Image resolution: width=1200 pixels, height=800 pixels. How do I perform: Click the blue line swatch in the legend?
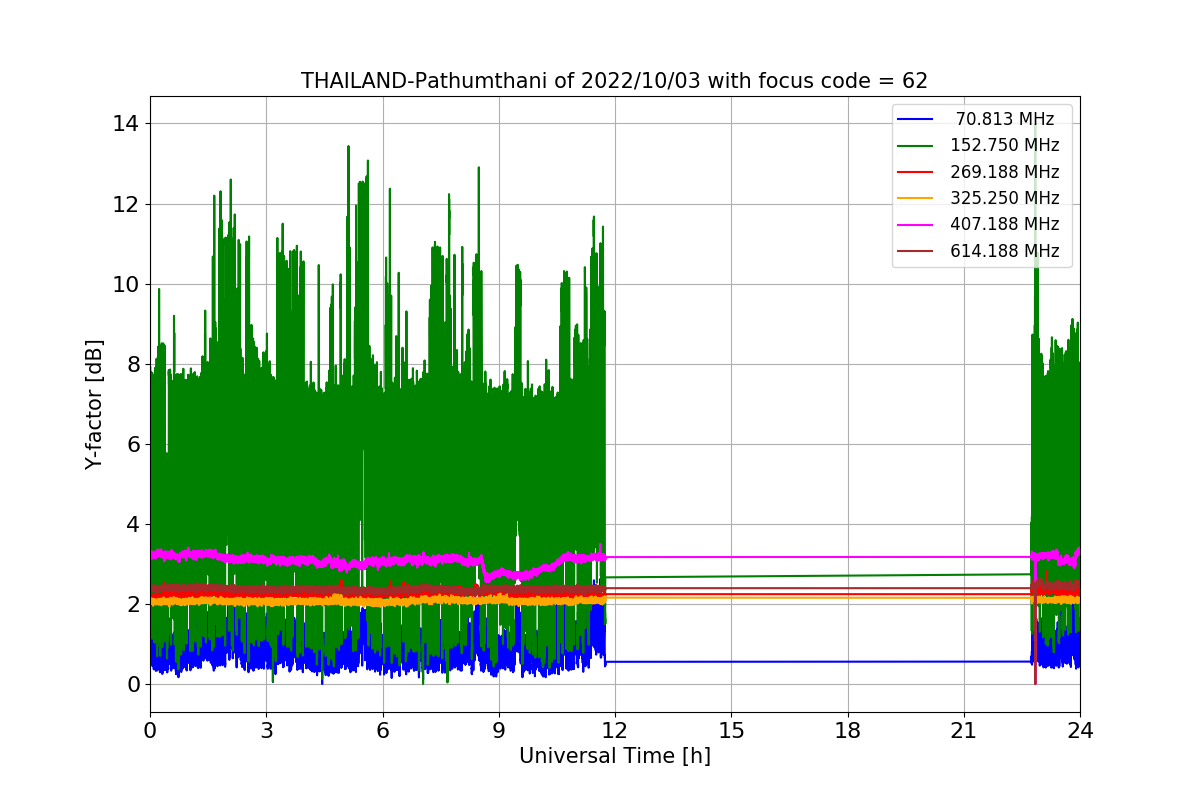916,120
